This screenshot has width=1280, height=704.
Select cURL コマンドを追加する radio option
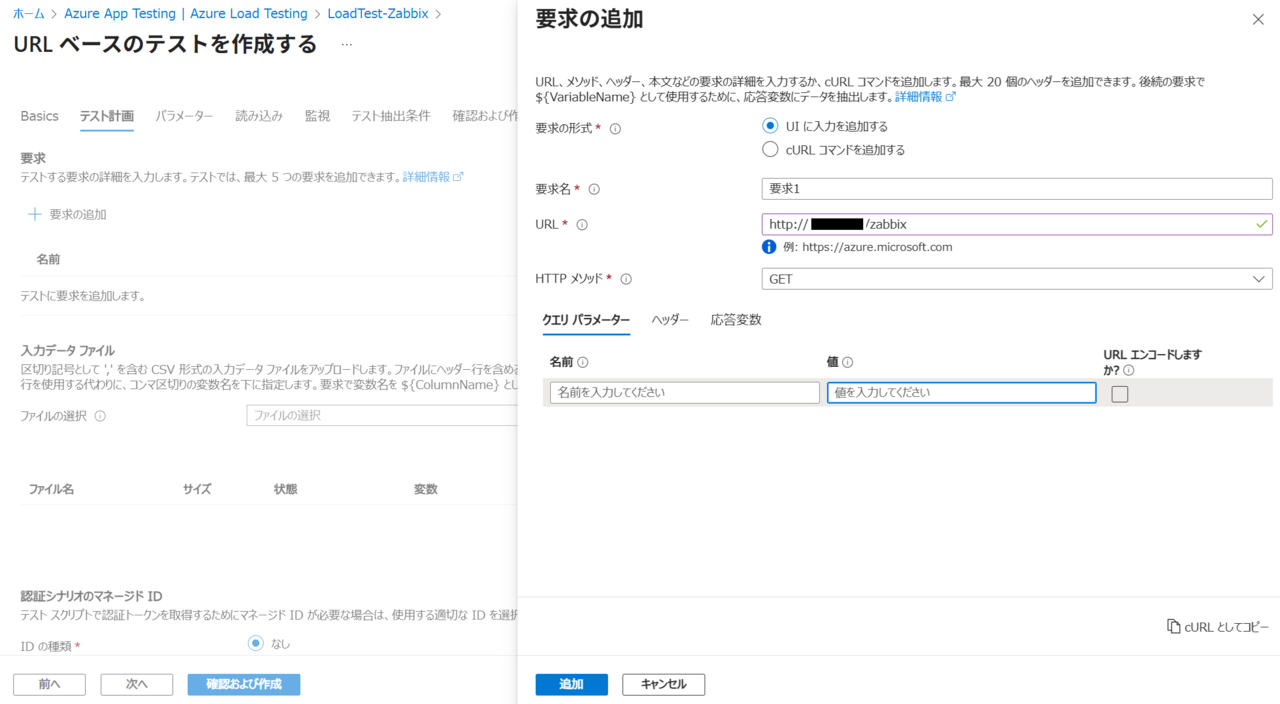pyautogui.click(x=770, y=150)
